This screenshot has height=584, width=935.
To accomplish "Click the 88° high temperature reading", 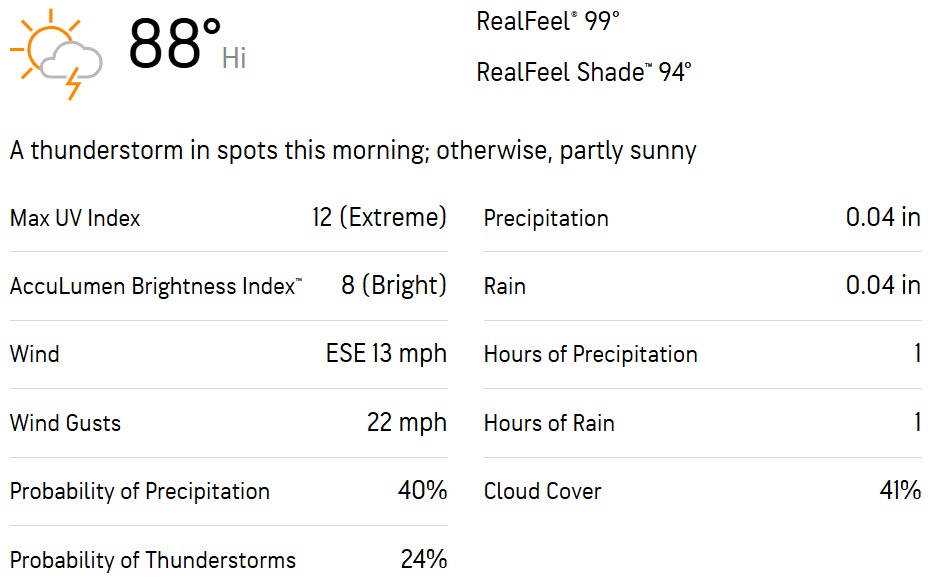I will click(x=175, y=45).
